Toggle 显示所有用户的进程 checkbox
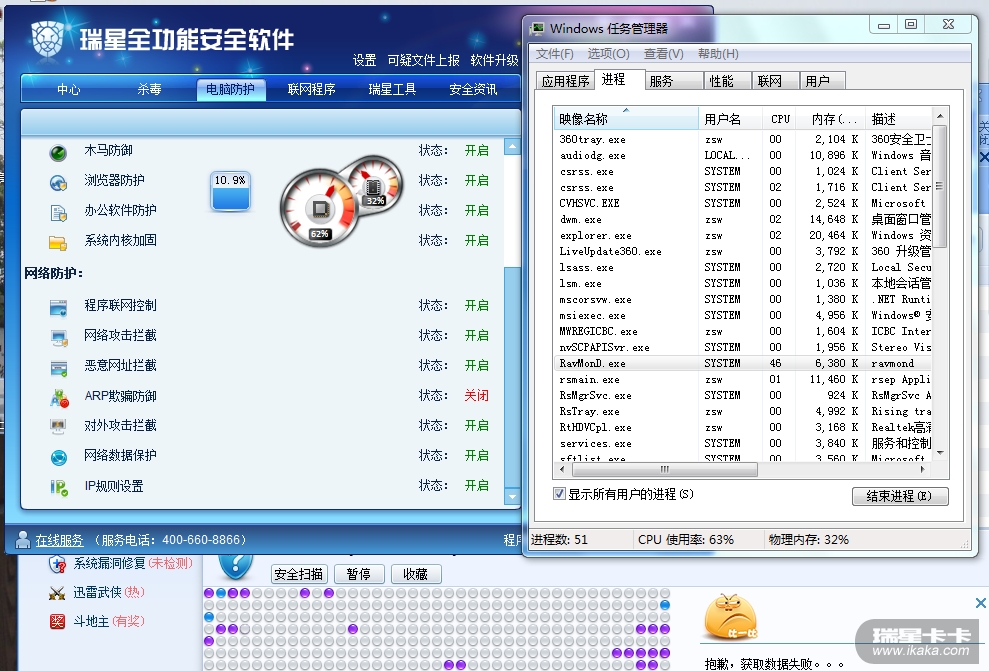989x671 pixels. [x=559, y=494]
